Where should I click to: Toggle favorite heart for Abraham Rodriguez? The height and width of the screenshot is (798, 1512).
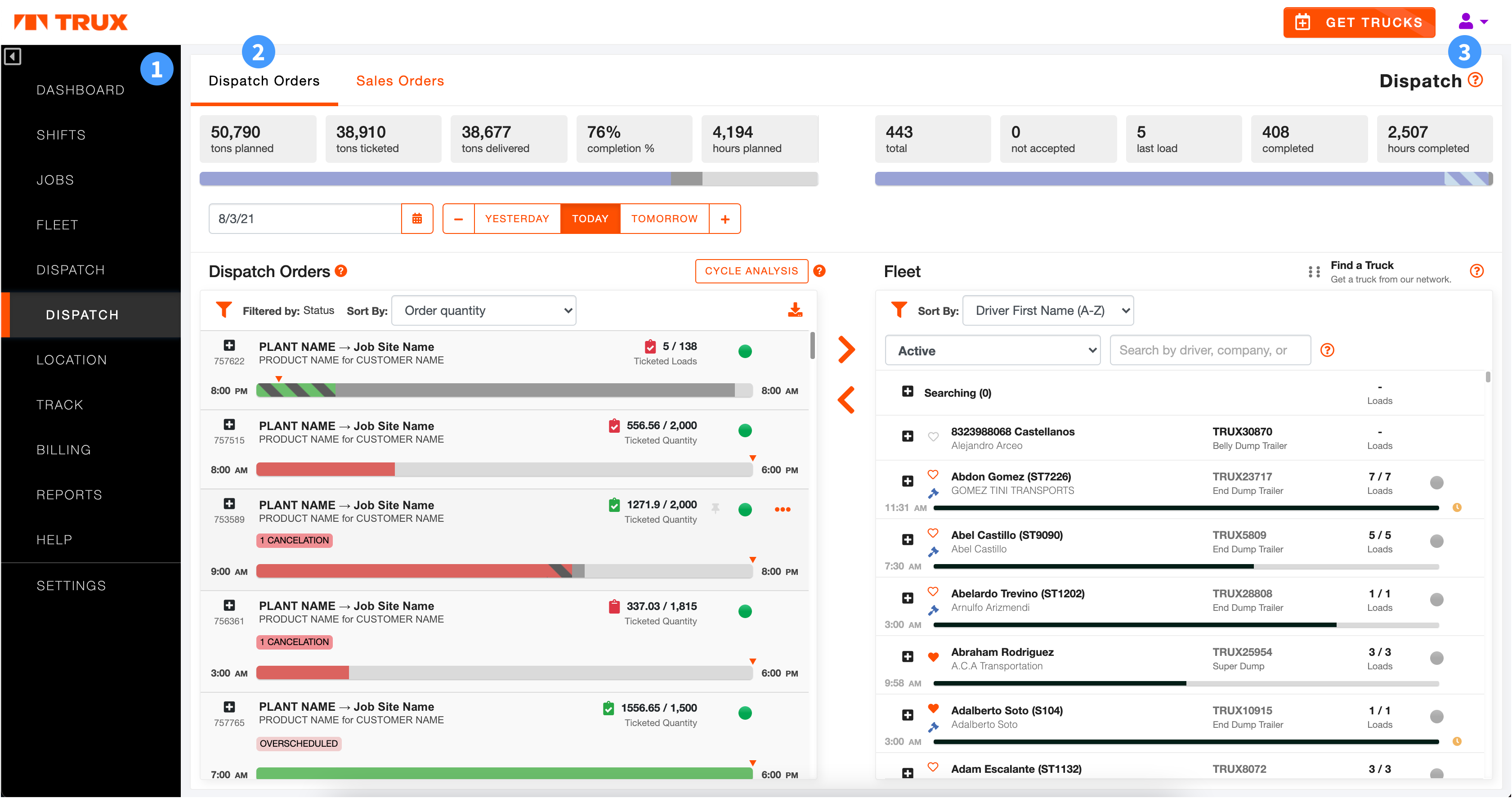[933, 656]
